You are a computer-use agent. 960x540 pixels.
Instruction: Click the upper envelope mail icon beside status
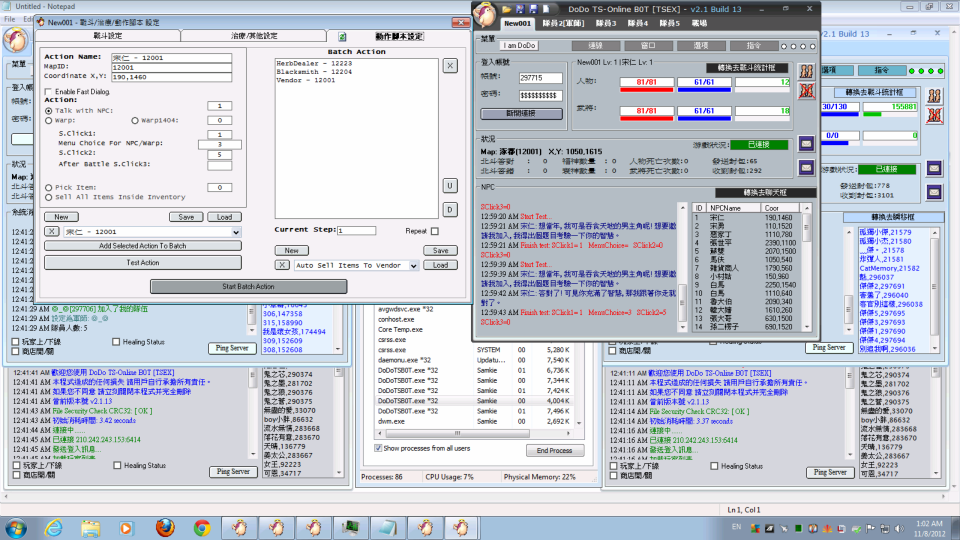tap(806, 144)
